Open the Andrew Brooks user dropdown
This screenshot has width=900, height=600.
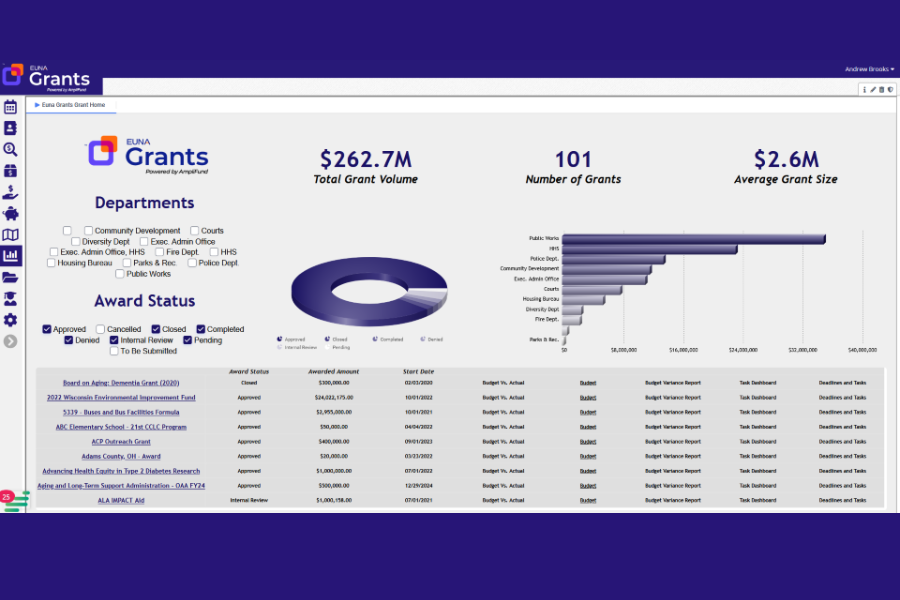(x=869, y=69)
